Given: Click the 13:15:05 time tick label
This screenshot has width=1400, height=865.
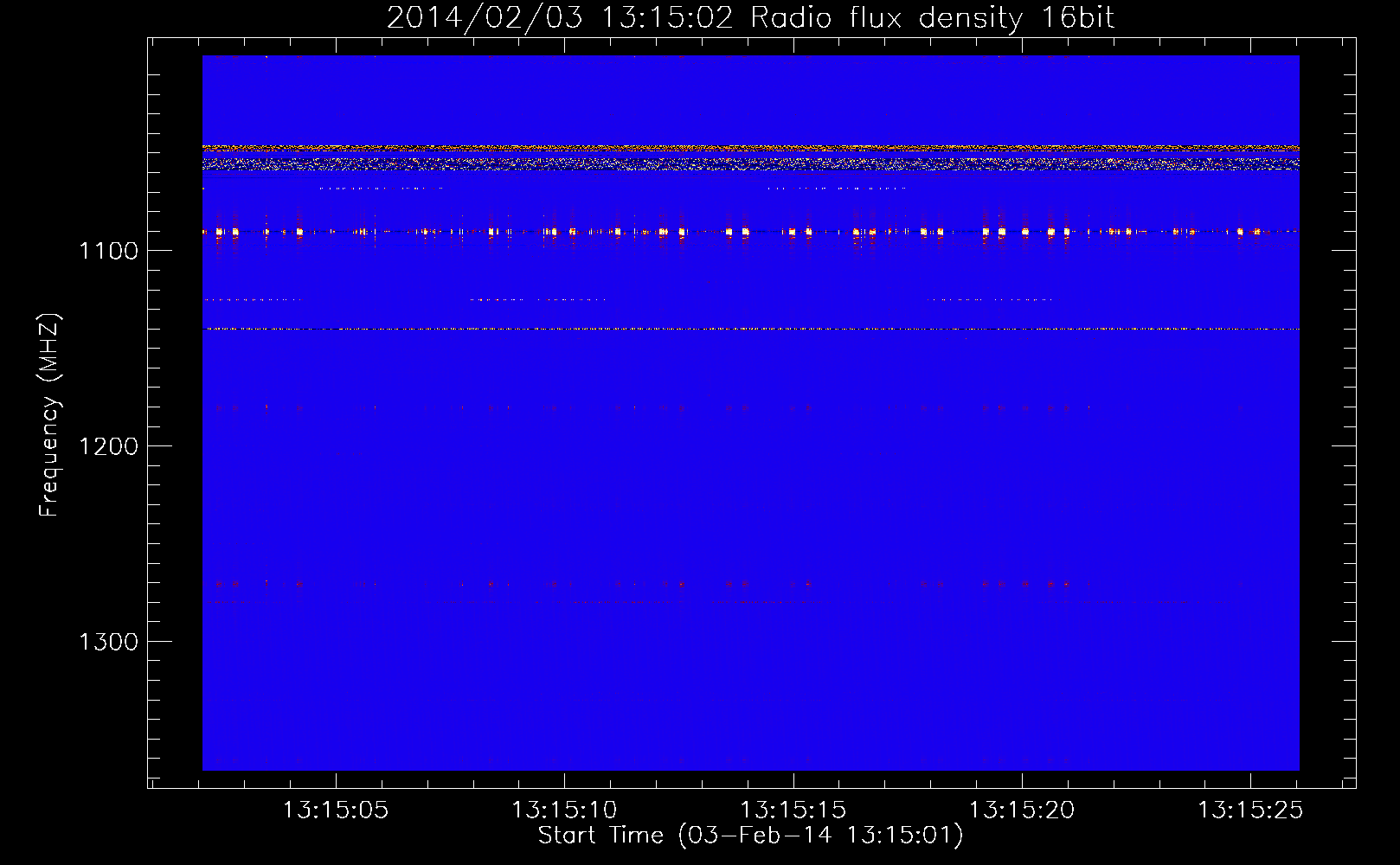Looking at the screenshot, I should coord(336,811).
